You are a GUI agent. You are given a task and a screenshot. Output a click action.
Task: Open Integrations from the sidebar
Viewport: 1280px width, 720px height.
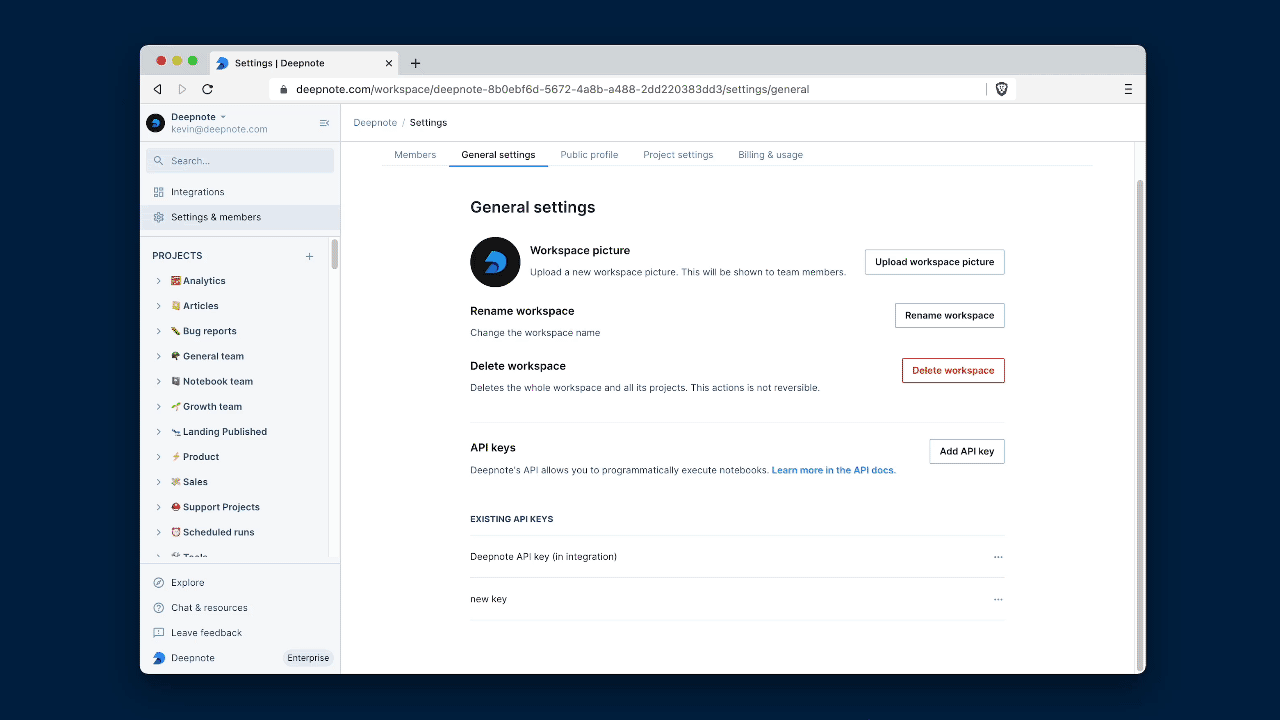197,192
